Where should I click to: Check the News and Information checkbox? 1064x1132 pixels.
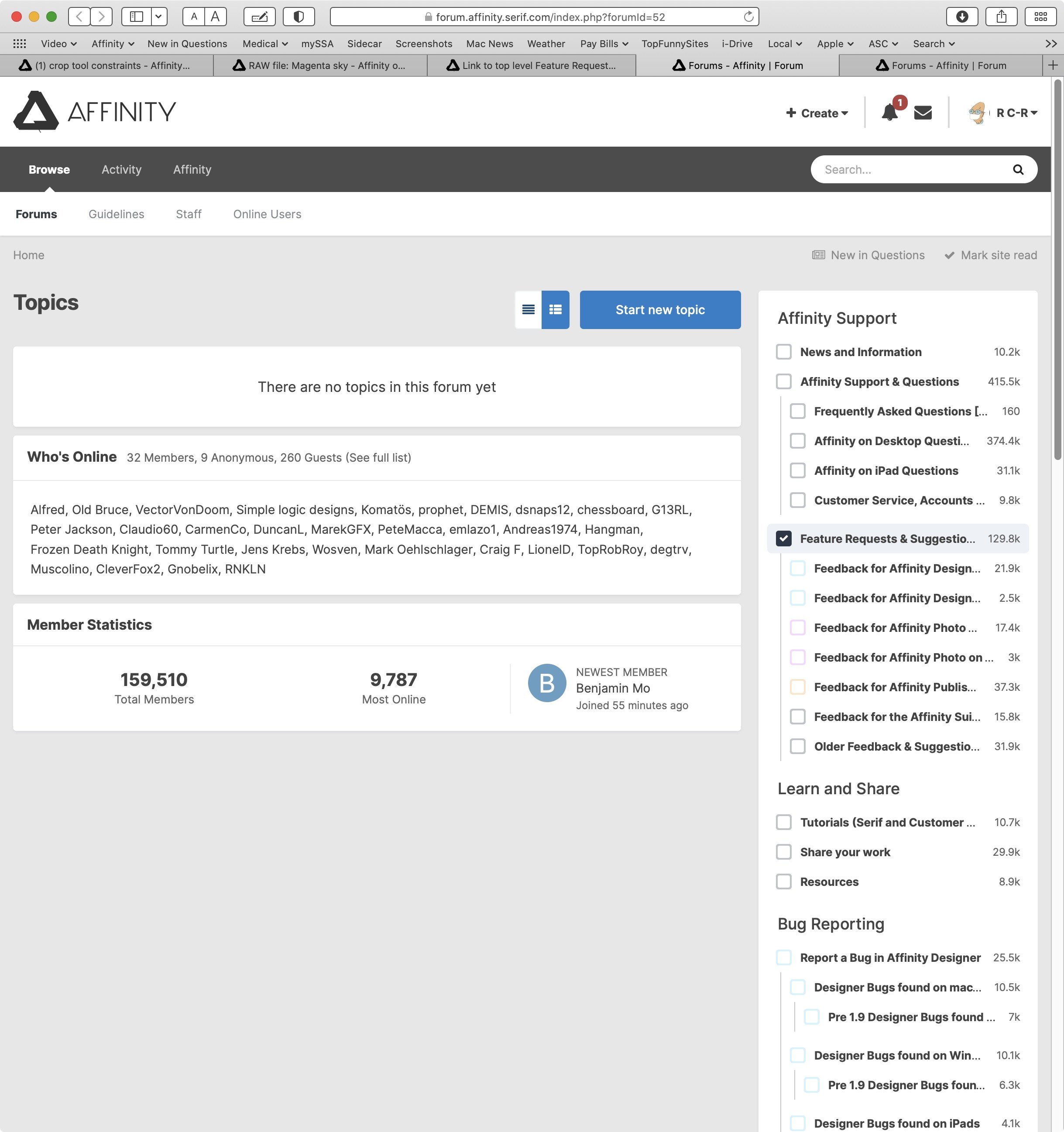784,352
